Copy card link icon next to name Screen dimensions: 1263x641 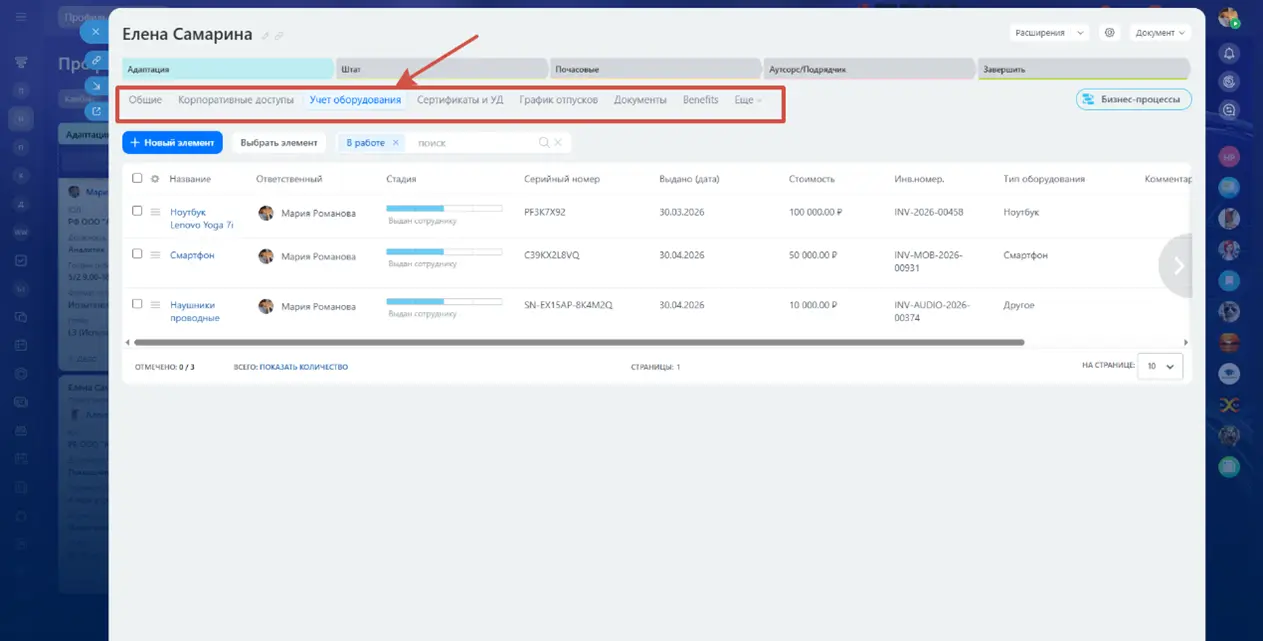click(x=279, y=36)
